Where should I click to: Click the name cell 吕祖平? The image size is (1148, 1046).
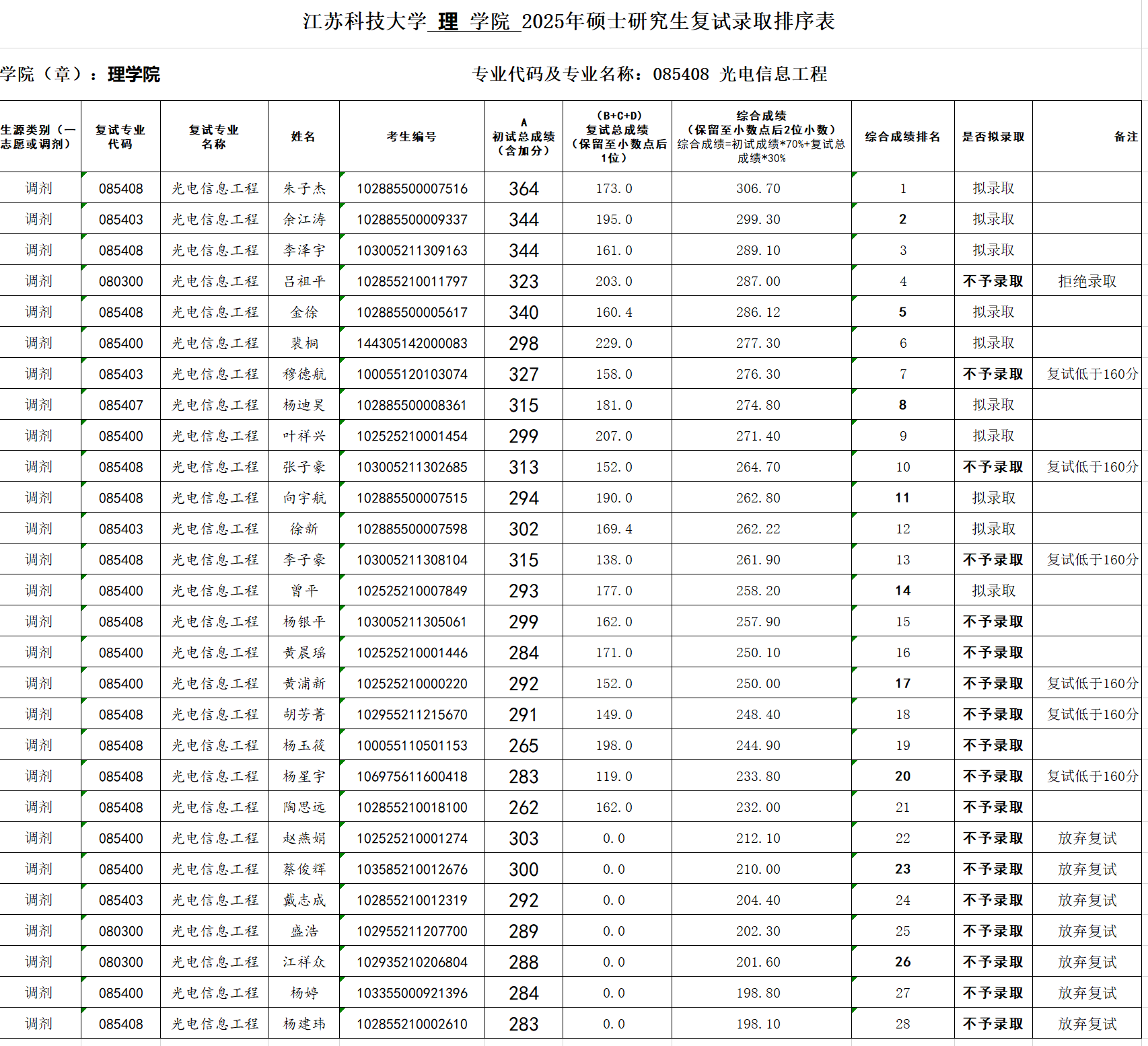[x=304, y=281]
